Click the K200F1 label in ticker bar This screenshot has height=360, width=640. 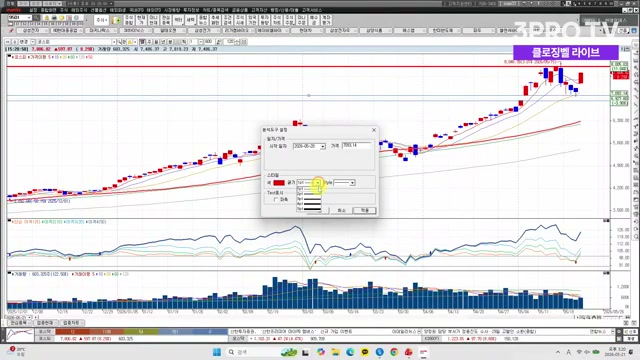click(431, 339)
